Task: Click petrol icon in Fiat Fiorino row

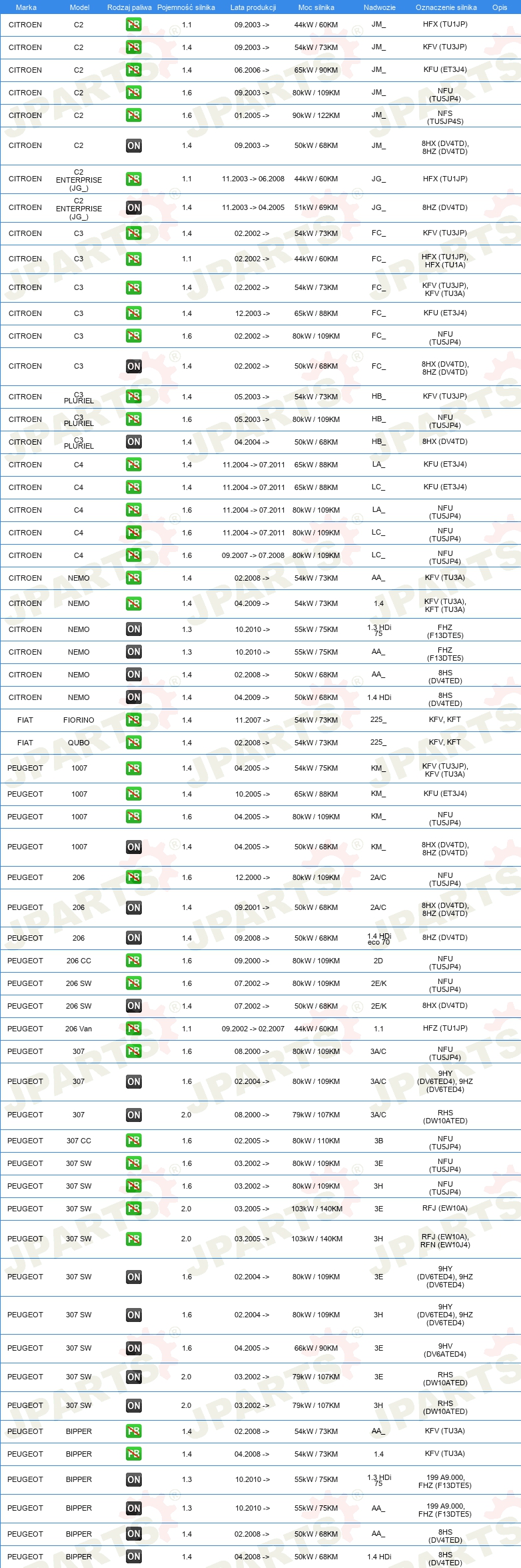Action: (x=134, y=720)
